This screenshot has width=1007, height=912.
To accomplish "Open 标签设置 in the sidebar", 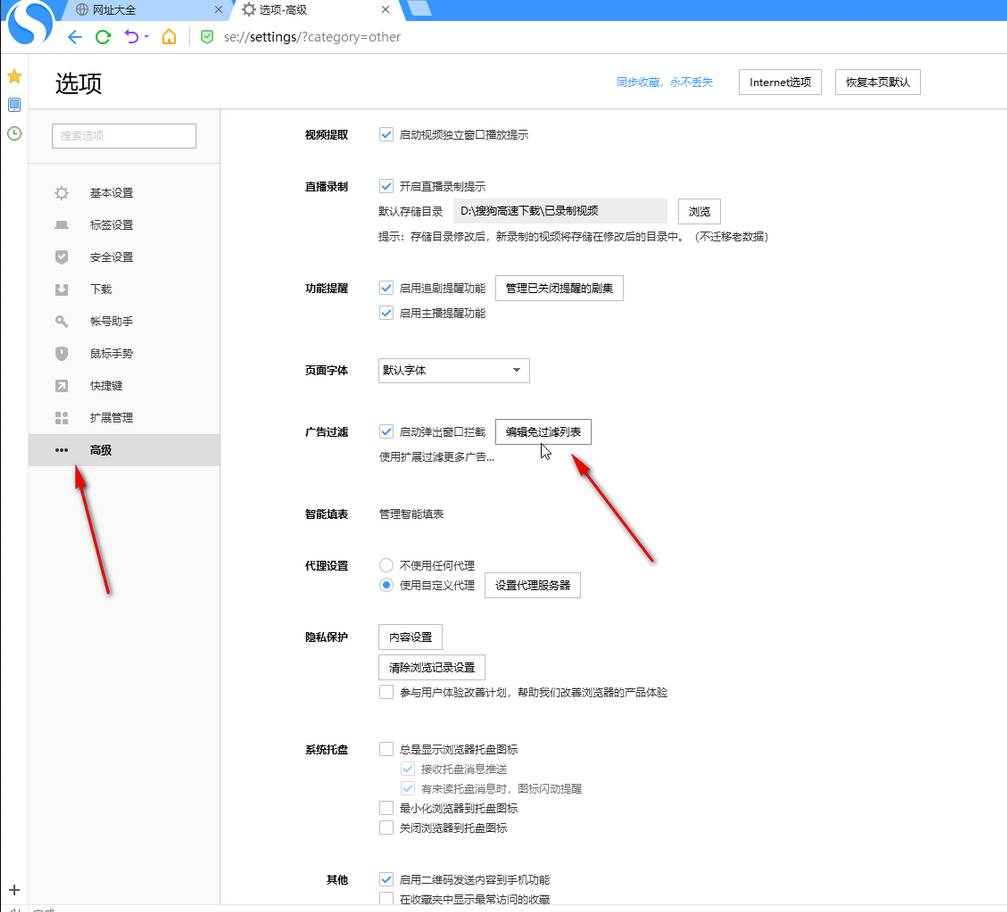I will pyautogui.click(x=124, y=225).
